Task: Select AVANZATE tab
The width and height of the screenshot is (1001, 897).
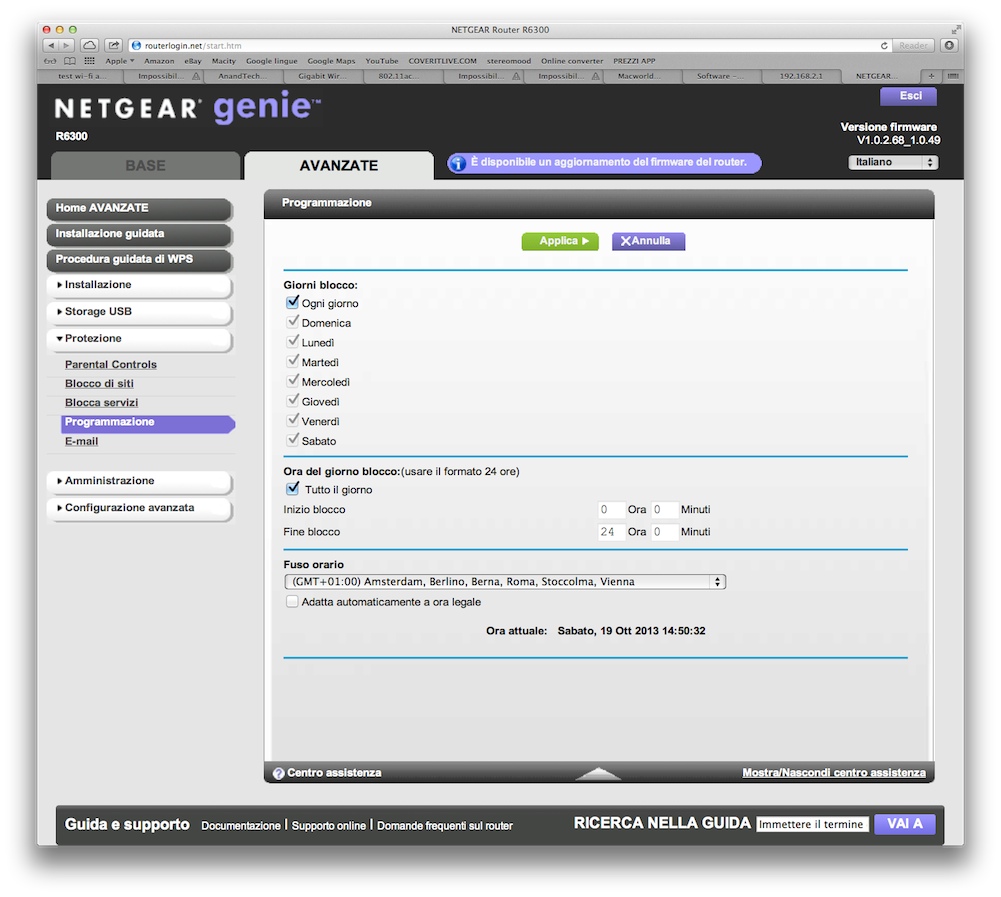Action: (x=339, y=165)
